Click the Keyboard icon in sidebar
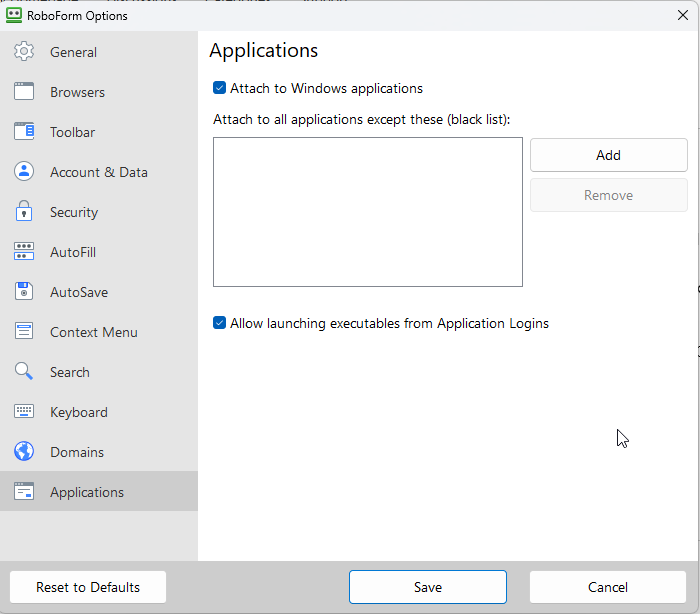This screenshot has height=614, width=700. tap(24, 412)
